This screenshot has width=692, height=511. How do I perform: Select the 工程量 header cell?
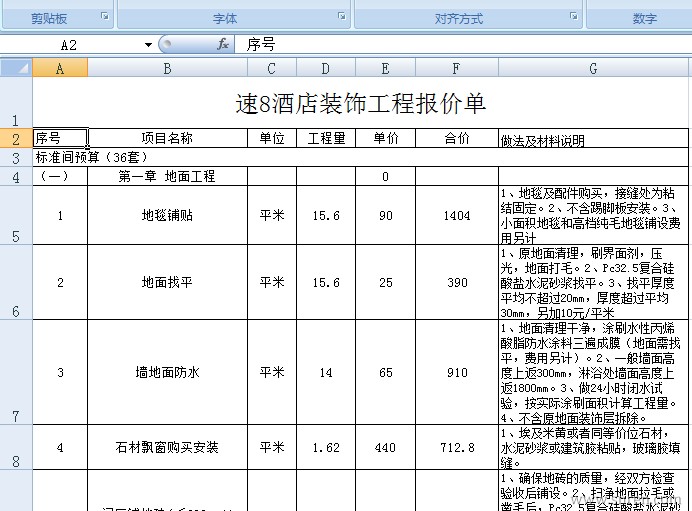coord(326,138)
